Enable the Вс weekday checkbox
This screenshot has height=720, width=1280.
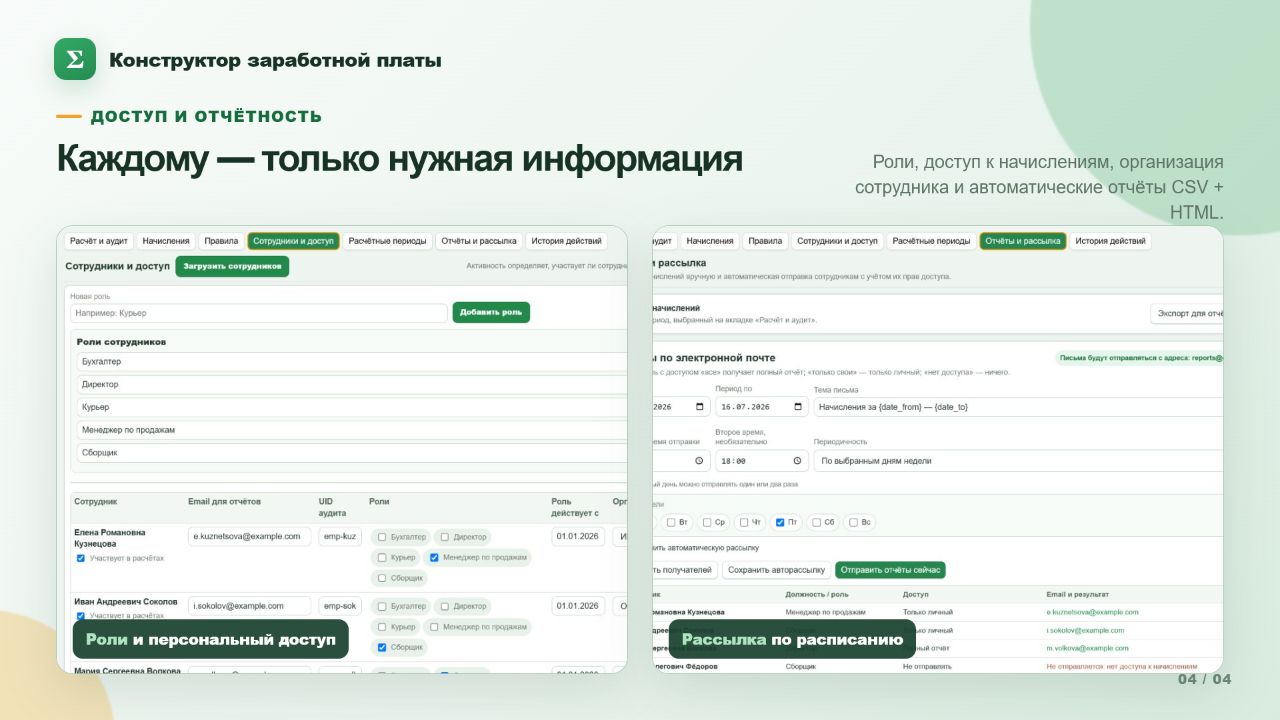(x=853, y=522)
